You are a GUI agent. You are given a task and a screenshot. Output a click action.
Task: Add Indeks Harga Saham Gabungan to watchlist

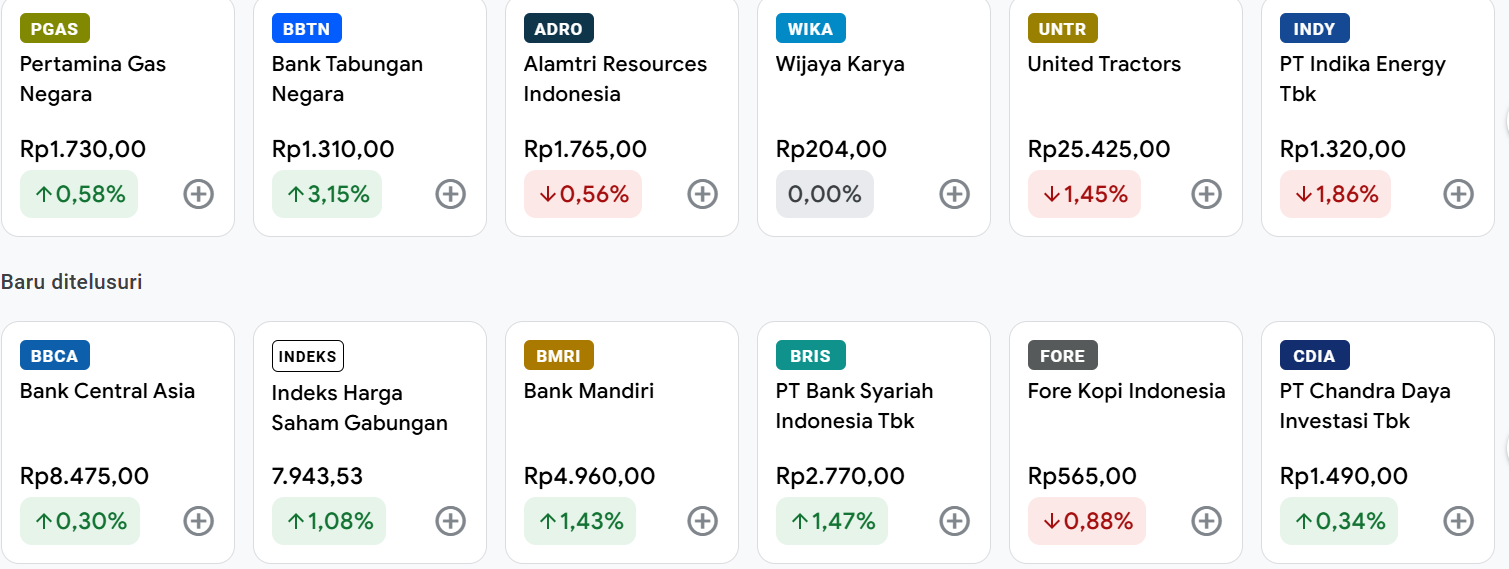click(x=450, y=521)
